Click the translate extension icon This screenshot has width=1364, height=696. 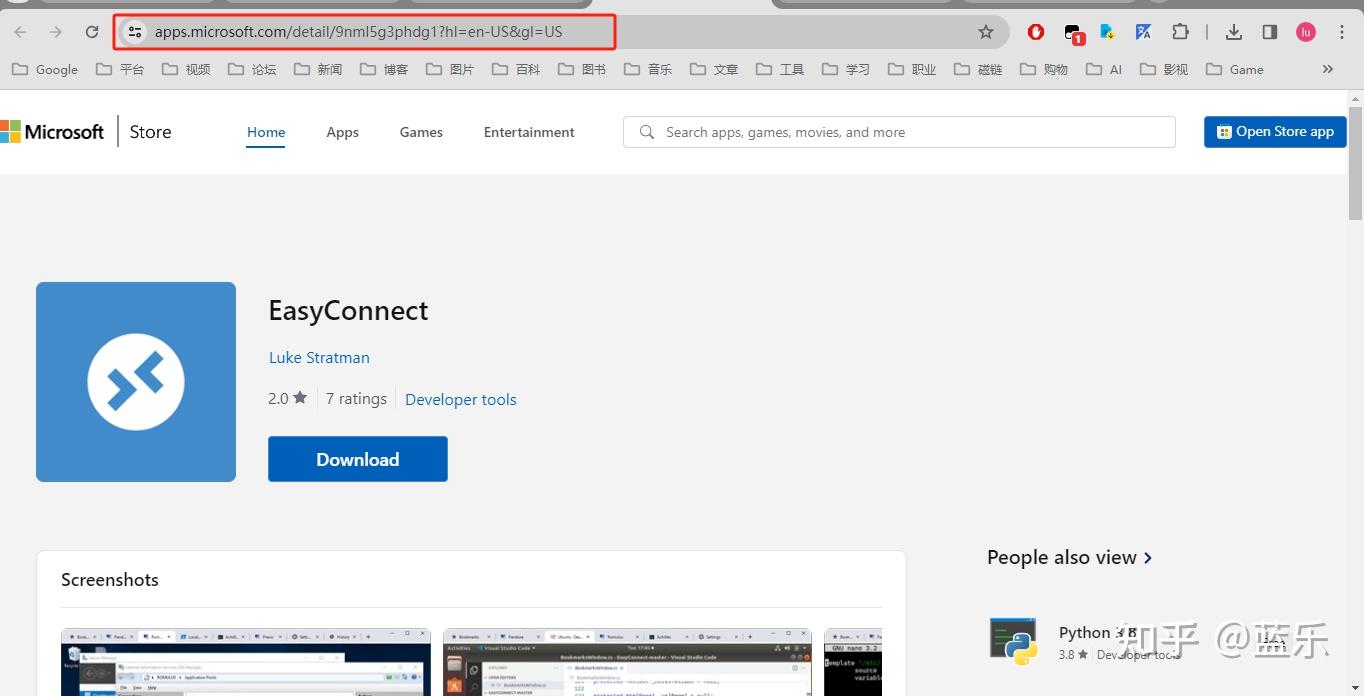(x=1143, y=31)
